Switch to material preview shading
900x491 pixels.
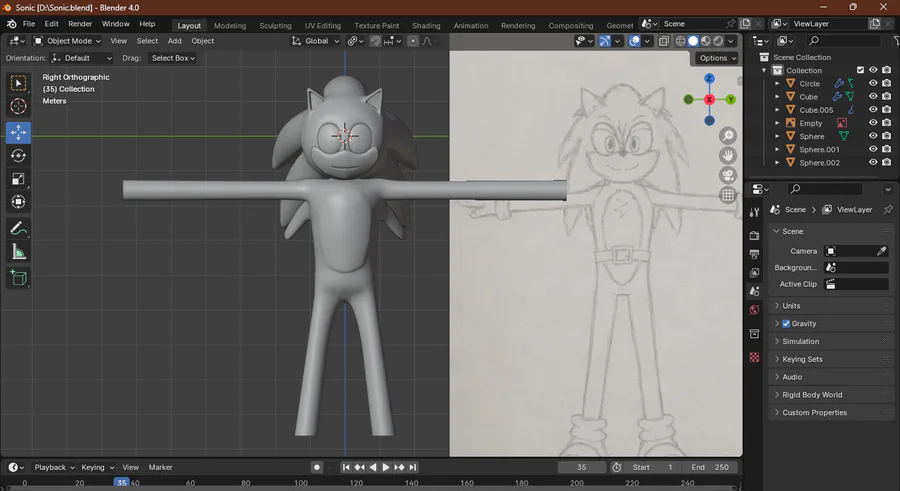705,41
